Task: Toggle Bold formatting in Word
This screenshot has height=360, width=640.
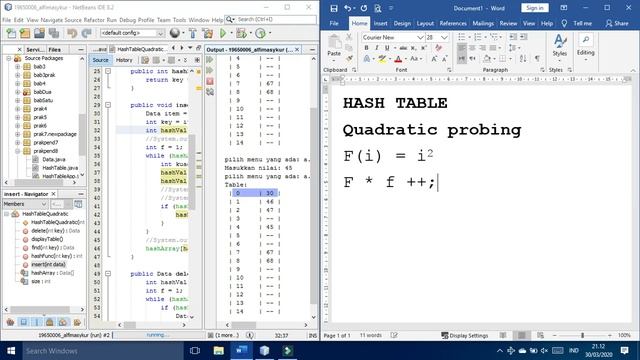Action: [x=367, y=48]
